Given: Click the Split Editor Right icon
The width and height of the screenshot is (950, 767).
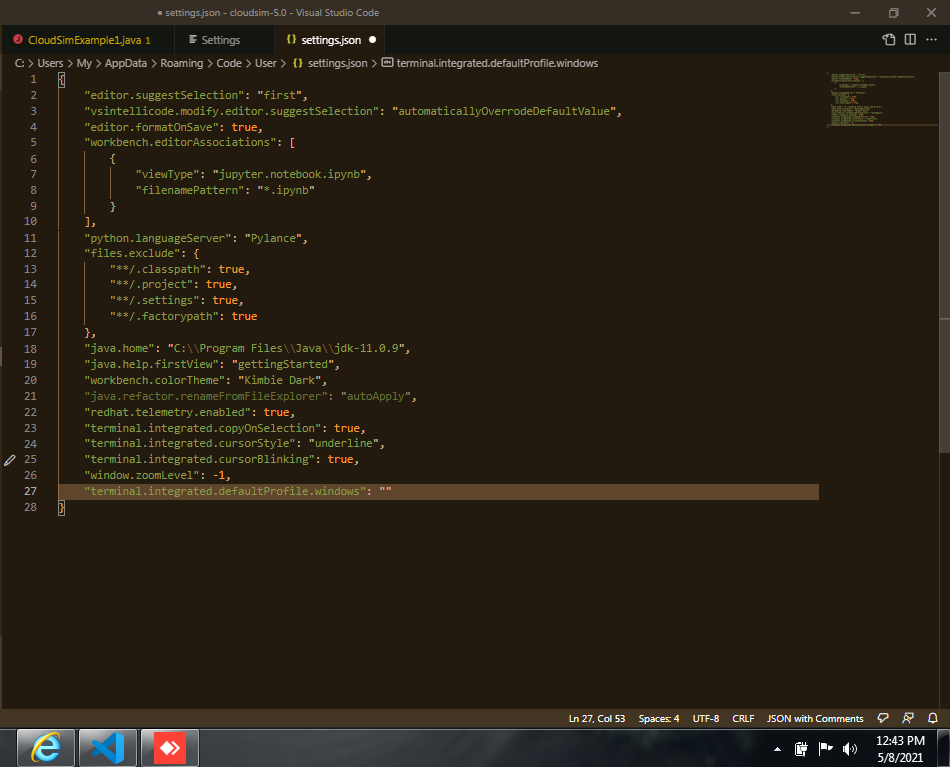Looking at the screenshot, I should (912, 39).
